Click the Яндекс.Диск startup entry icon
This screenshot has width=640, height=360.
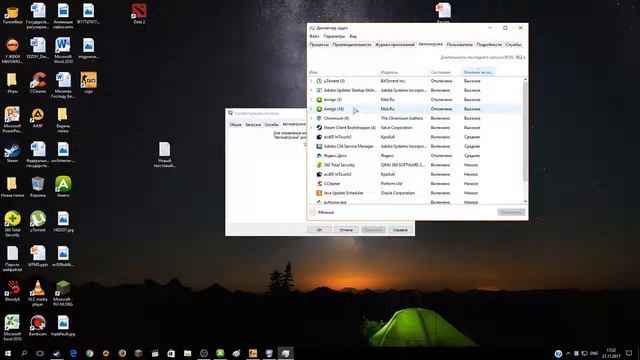[x=319, y=156]
